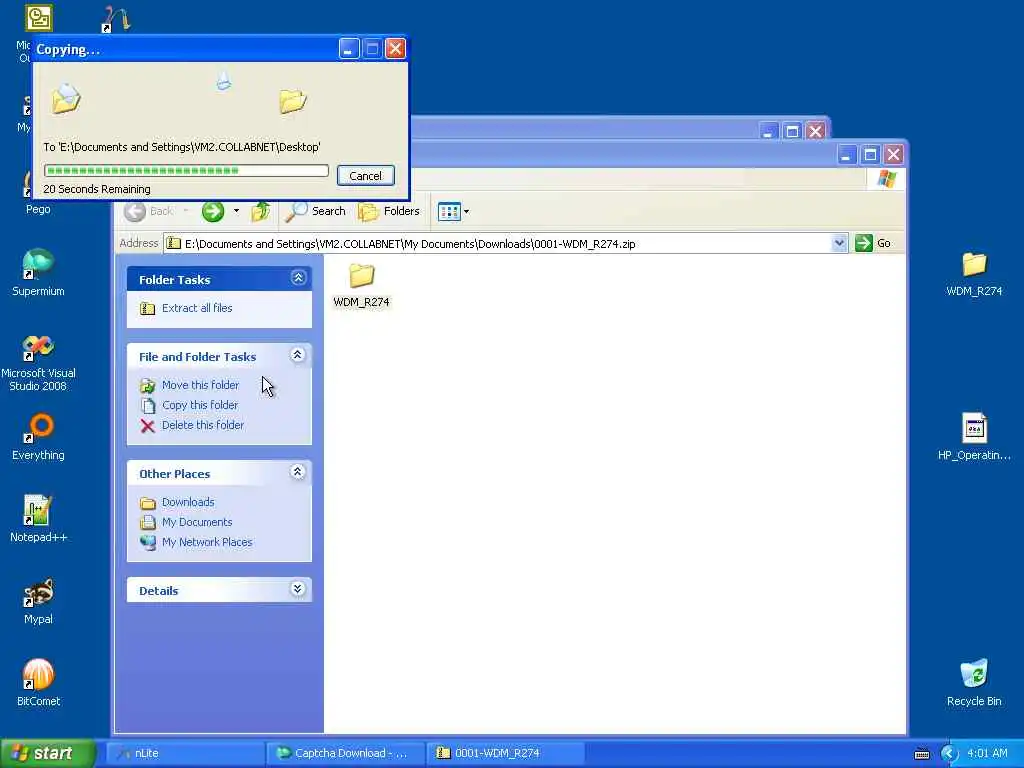Toggle the Folders pane button
Image resolution: width=1024 pixels, height=768 pixels.
click(389, 211)
